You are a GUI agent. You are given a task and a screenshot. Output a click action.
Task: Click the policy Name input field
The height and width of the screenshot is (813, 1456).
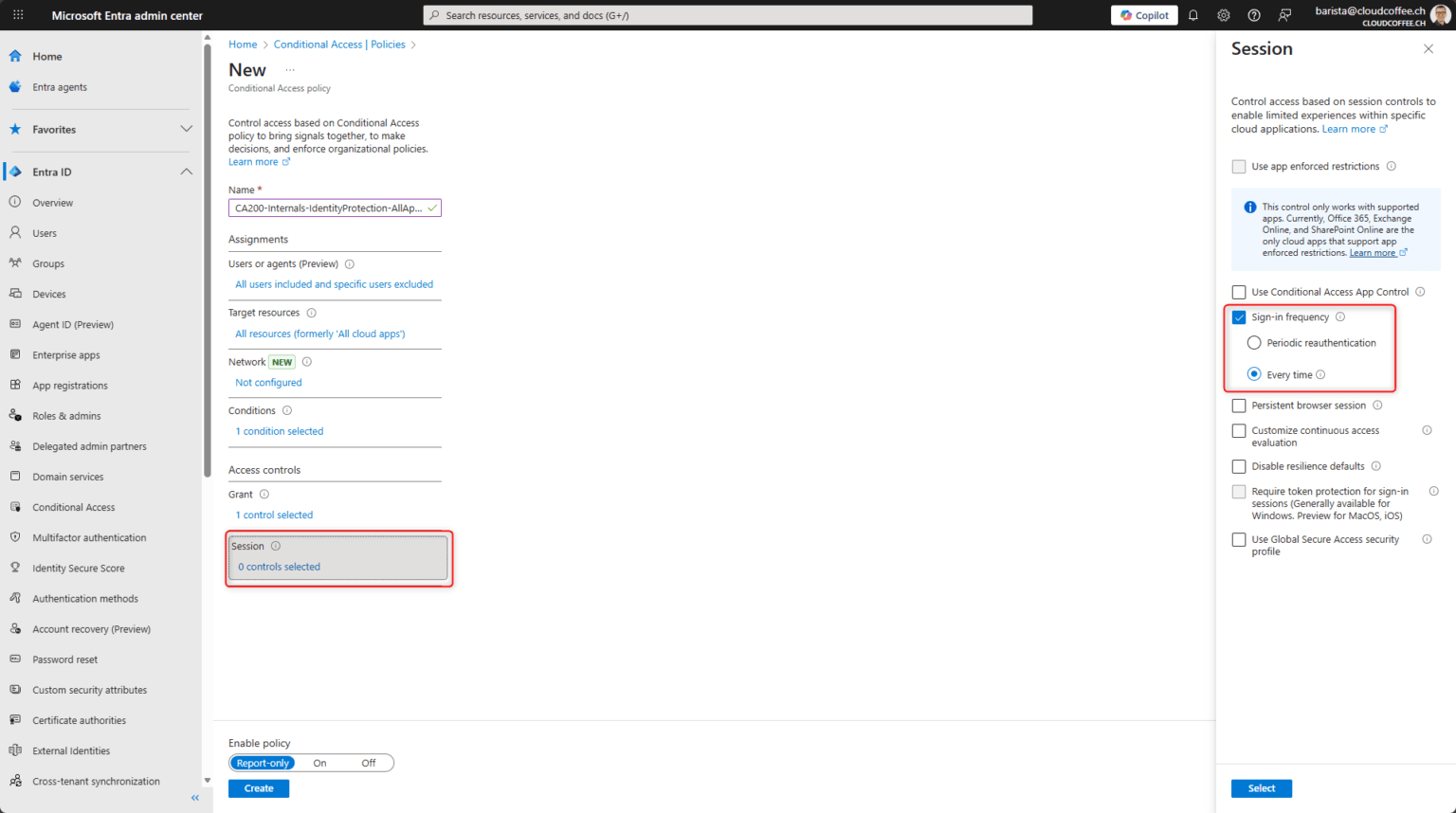pyautogui.click(x=334, y=207)
